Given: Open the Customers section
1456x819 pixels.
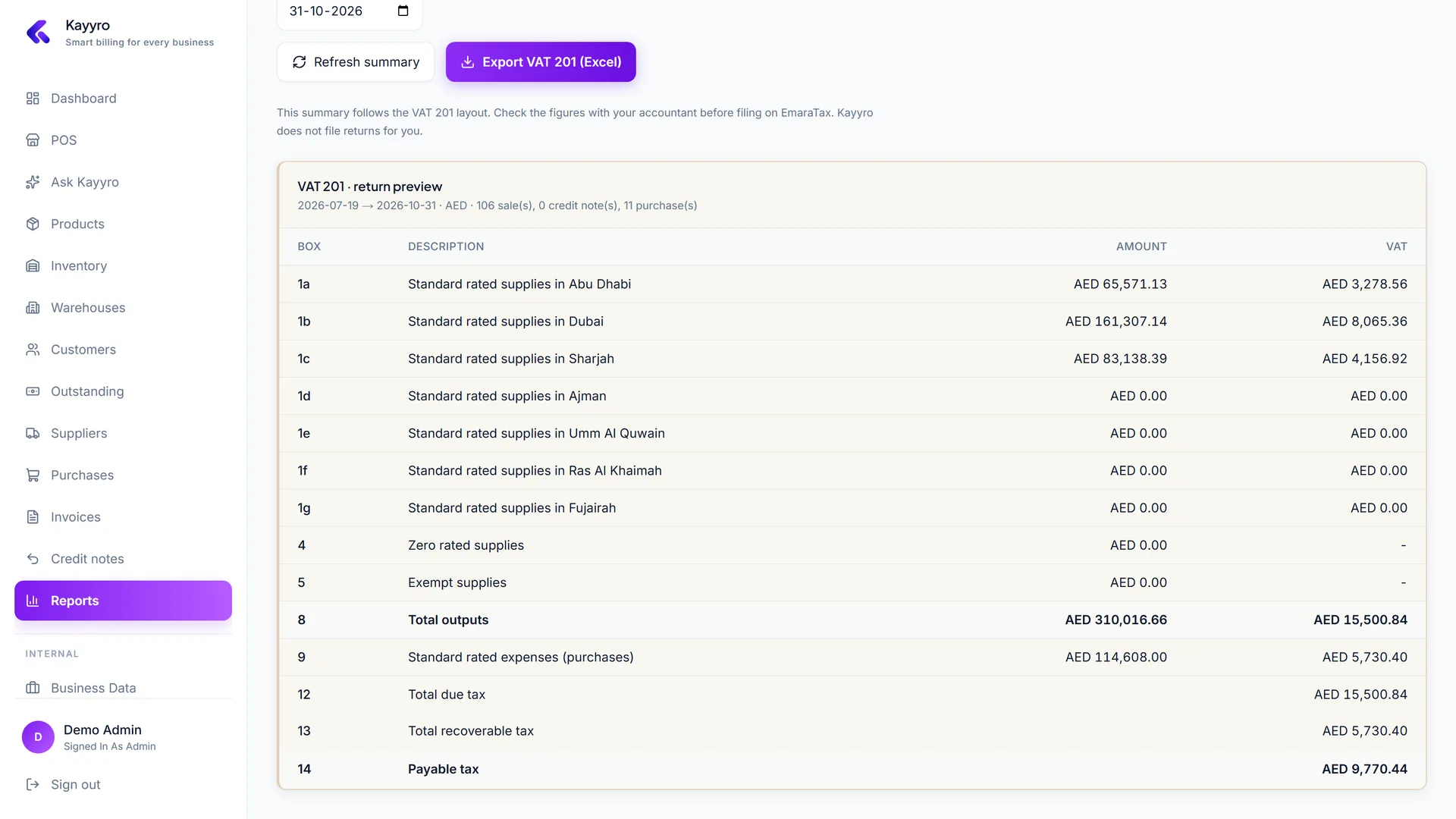Looking at the screenshot, I should 123,350.
